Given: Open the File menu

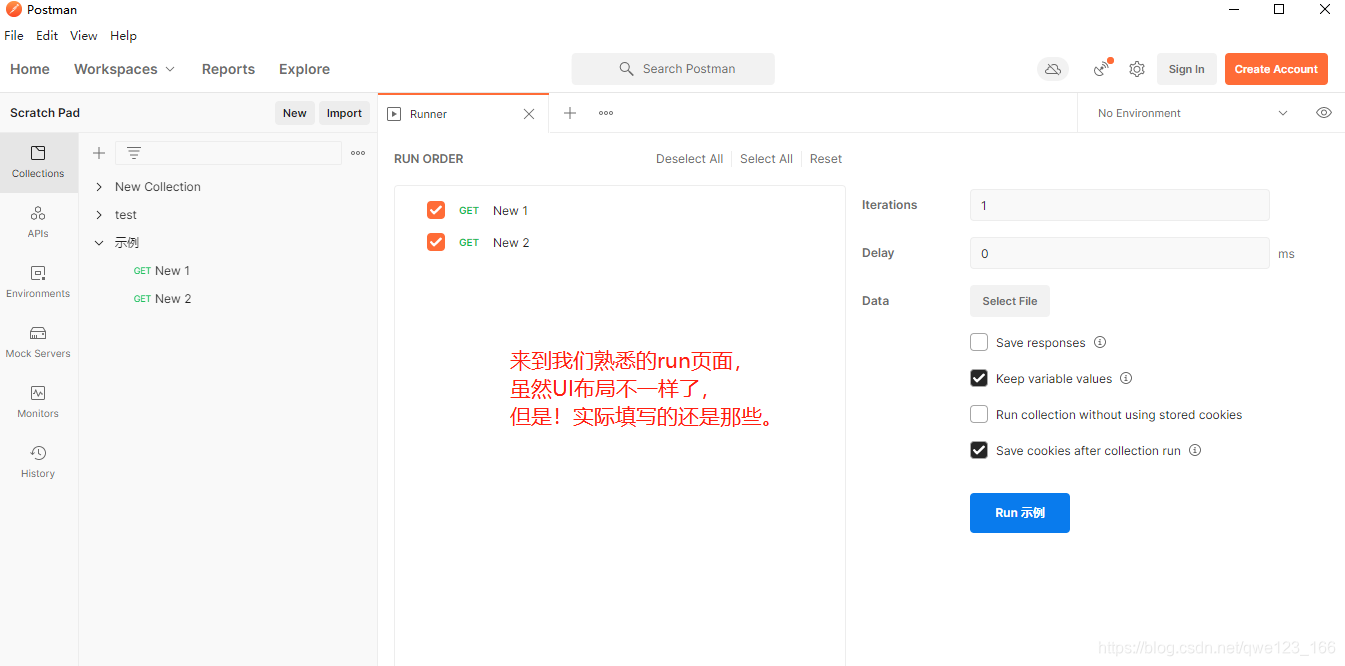Looking at the screenshot, I should point(14,35).
